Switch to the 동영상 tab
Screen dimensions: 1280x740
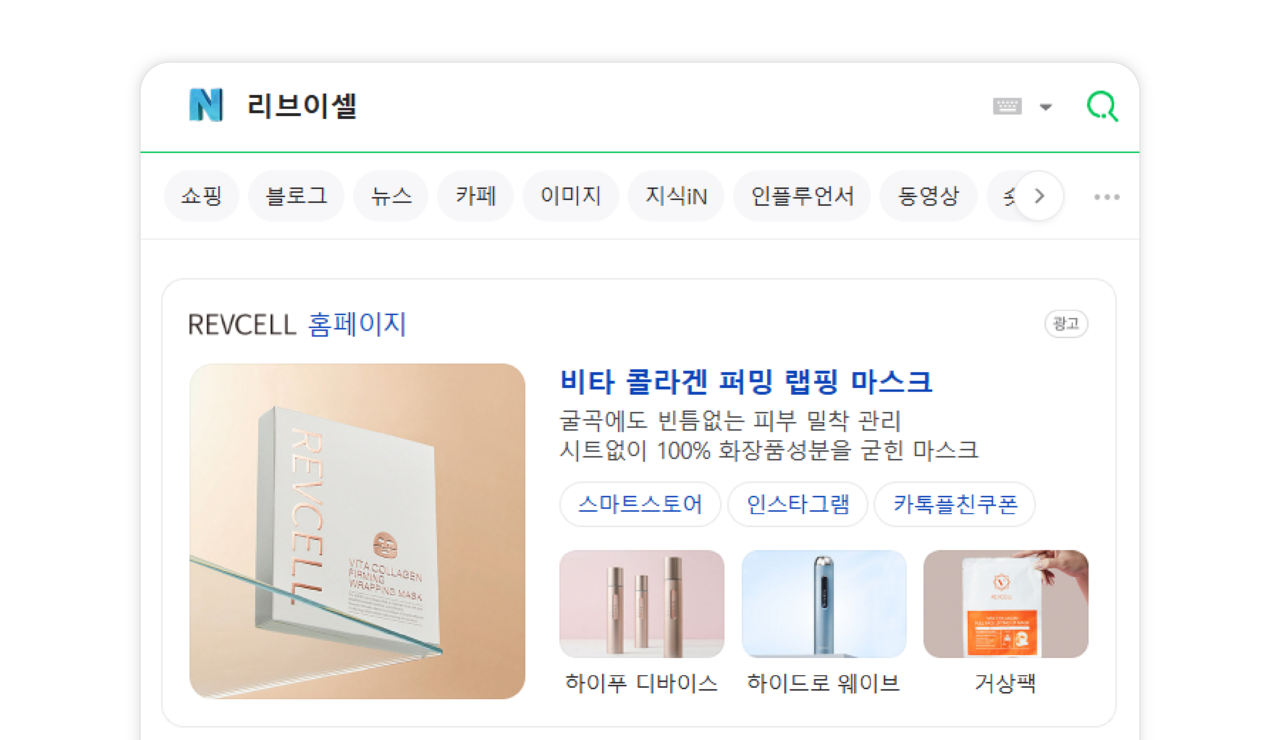pyautogui.click(x=928, y=196)
